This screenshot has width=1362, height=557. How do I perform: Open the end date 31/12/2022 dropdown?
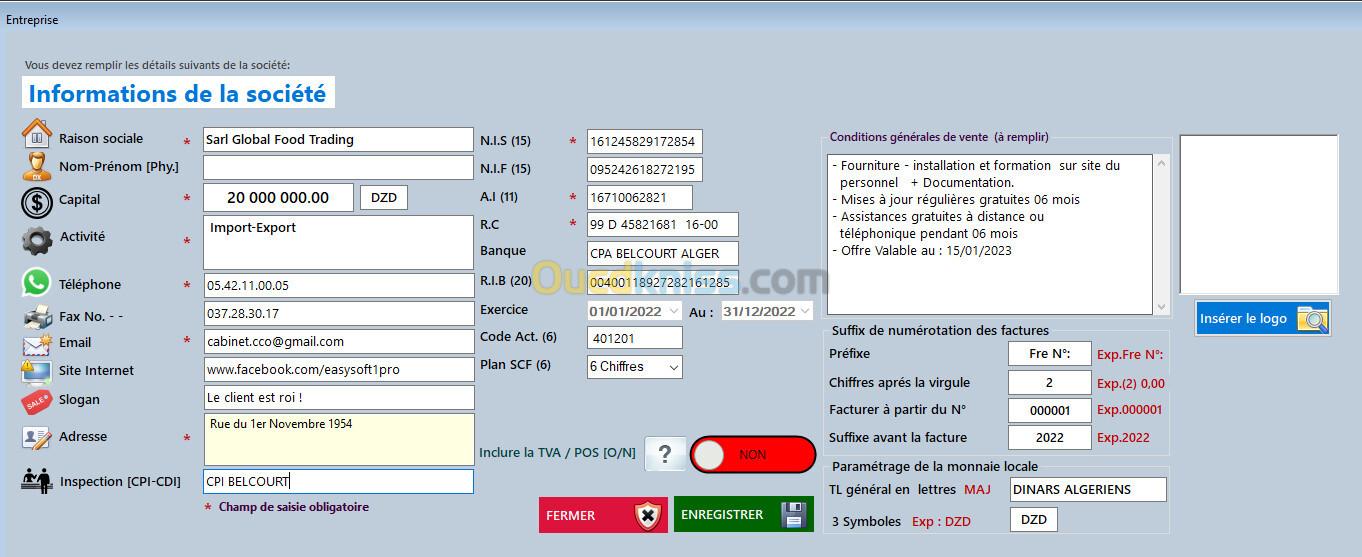coord(804,311)
